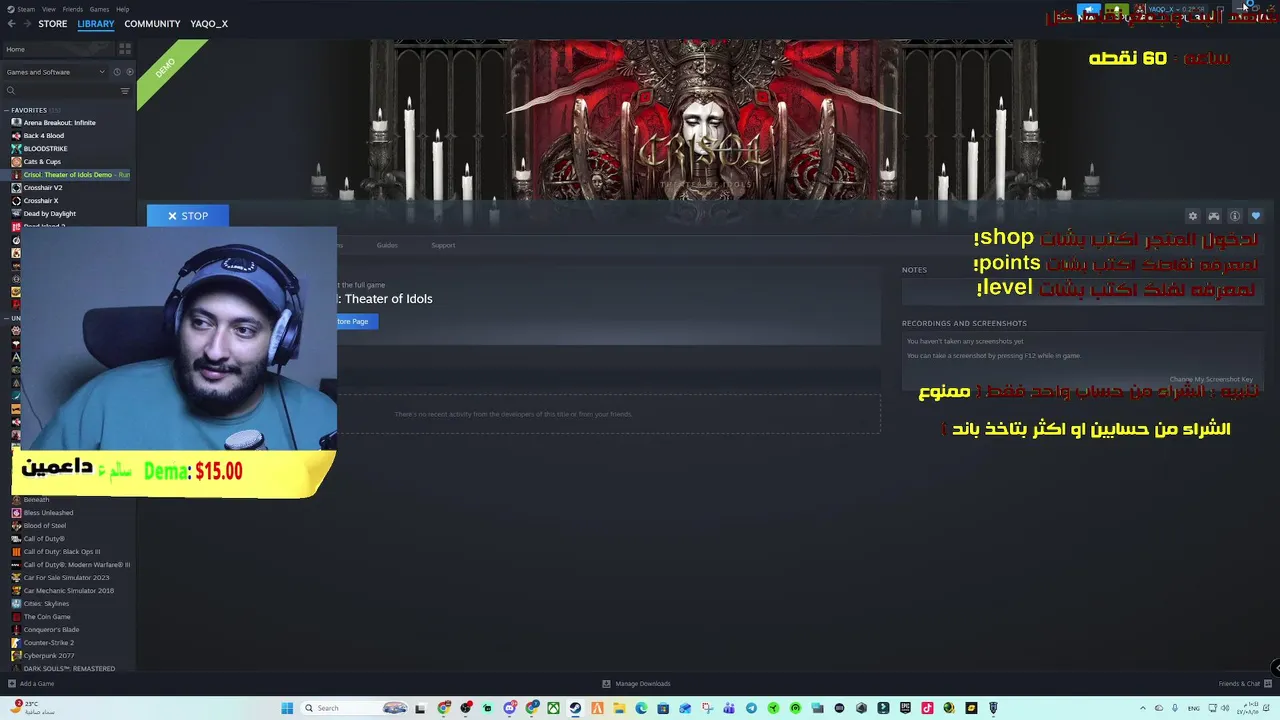
Task: Click the NOTES section header
Action: [x=914, y=270]
